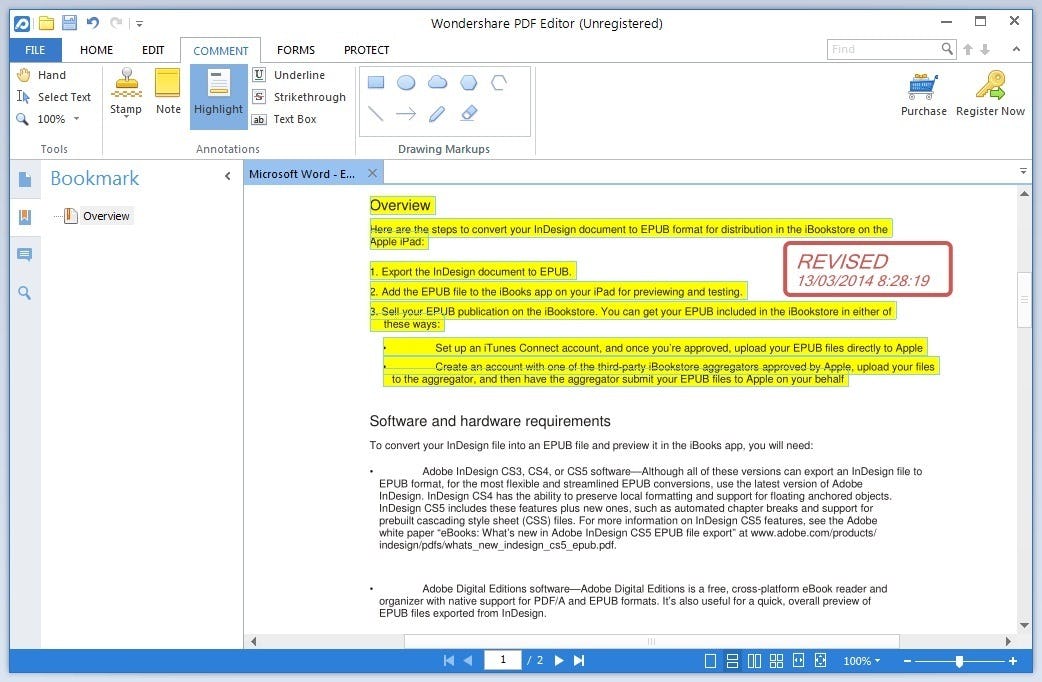The height and width of the screenshot is (682, 1042).
Task: Redo the last undone action
Action: (x=116, y=23)
